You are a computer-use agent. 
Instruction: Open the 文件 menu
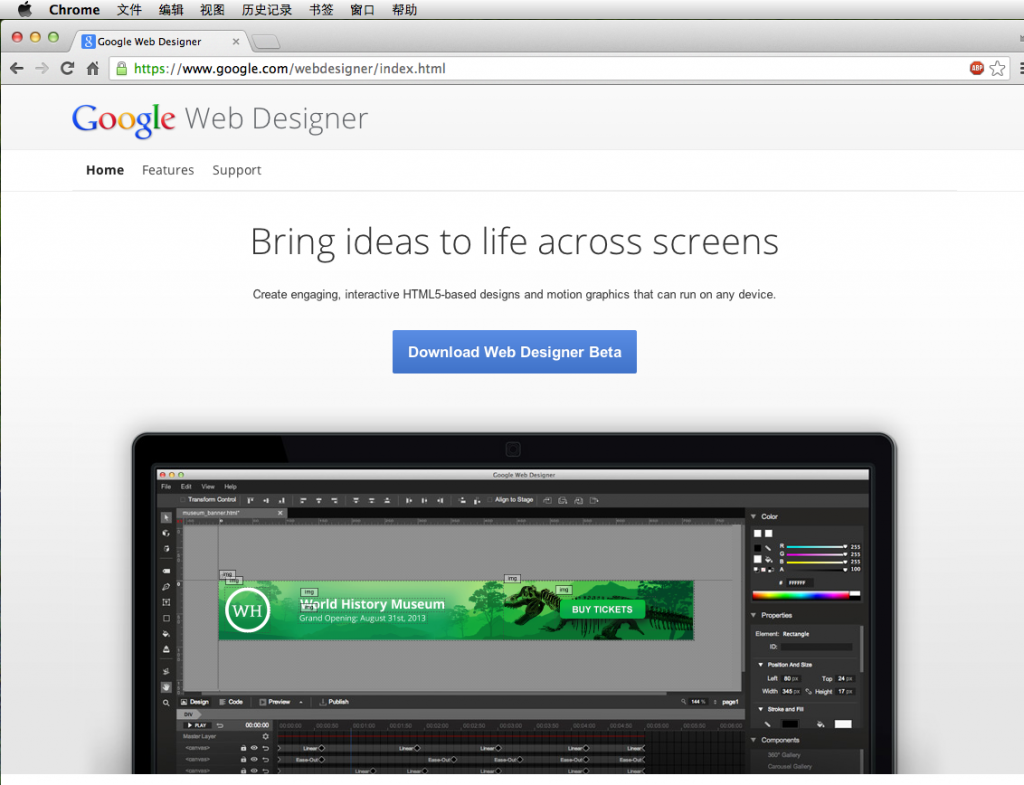coord(129,10)
